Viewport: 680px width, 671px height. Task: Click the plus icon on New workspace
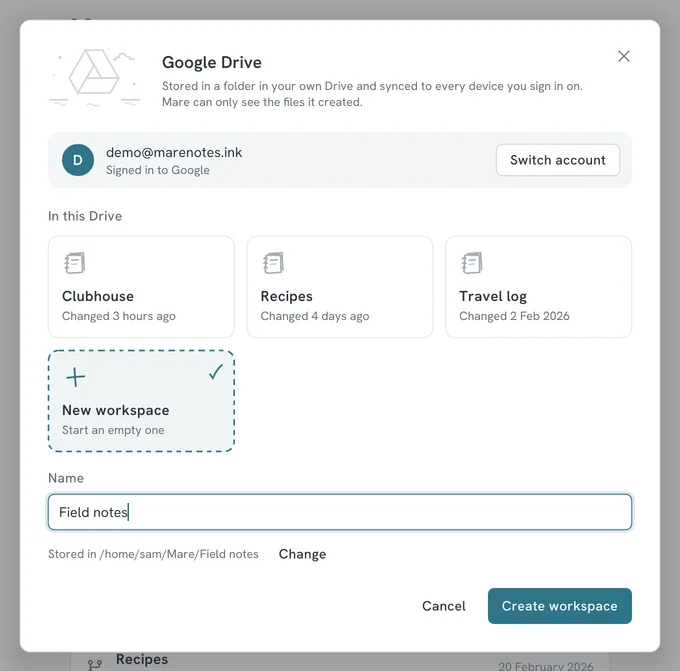tap(75, 377)
